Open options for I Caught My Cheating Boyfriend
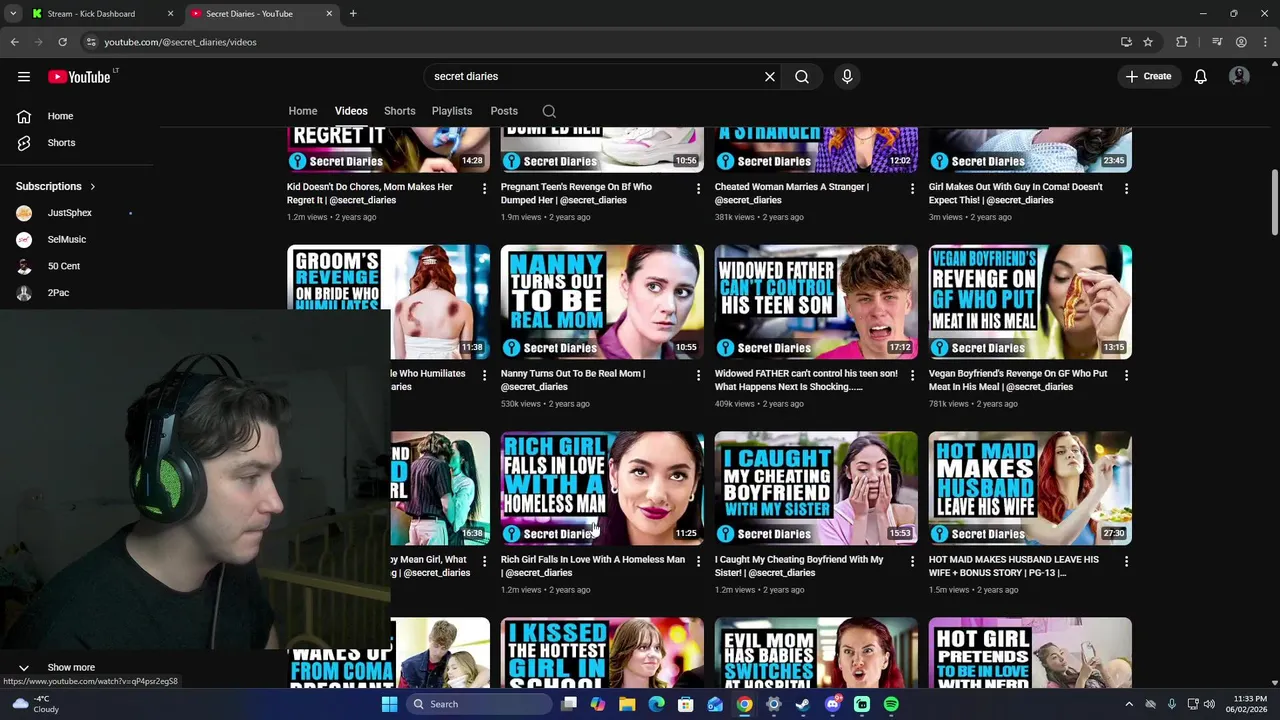The image size is (1280, 720). (912, 561)
